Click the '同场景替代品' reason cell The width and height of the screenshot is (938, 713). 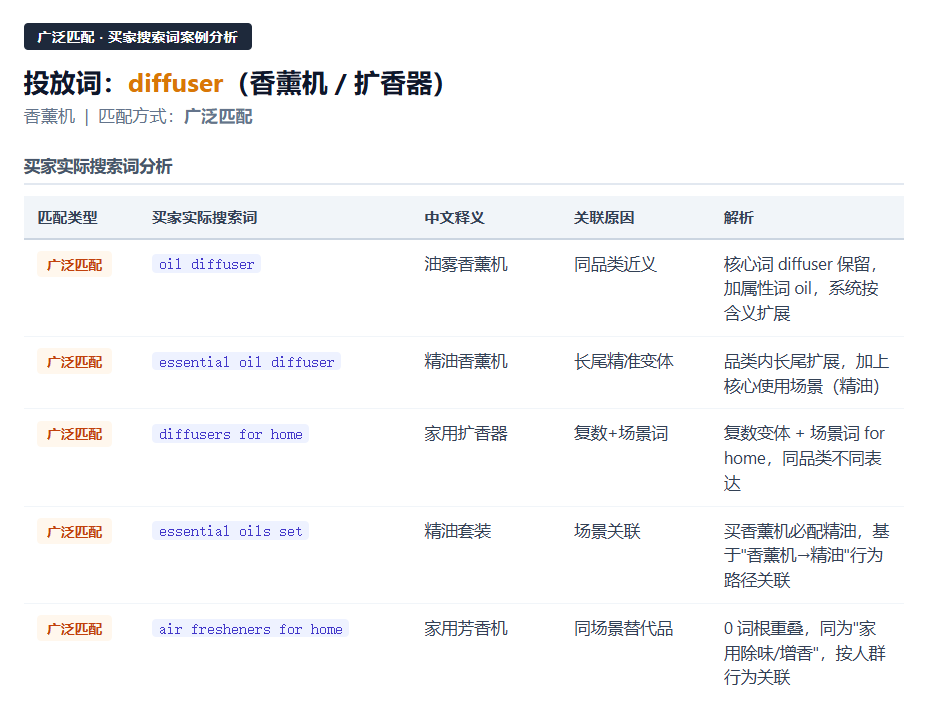pos(624,629)
